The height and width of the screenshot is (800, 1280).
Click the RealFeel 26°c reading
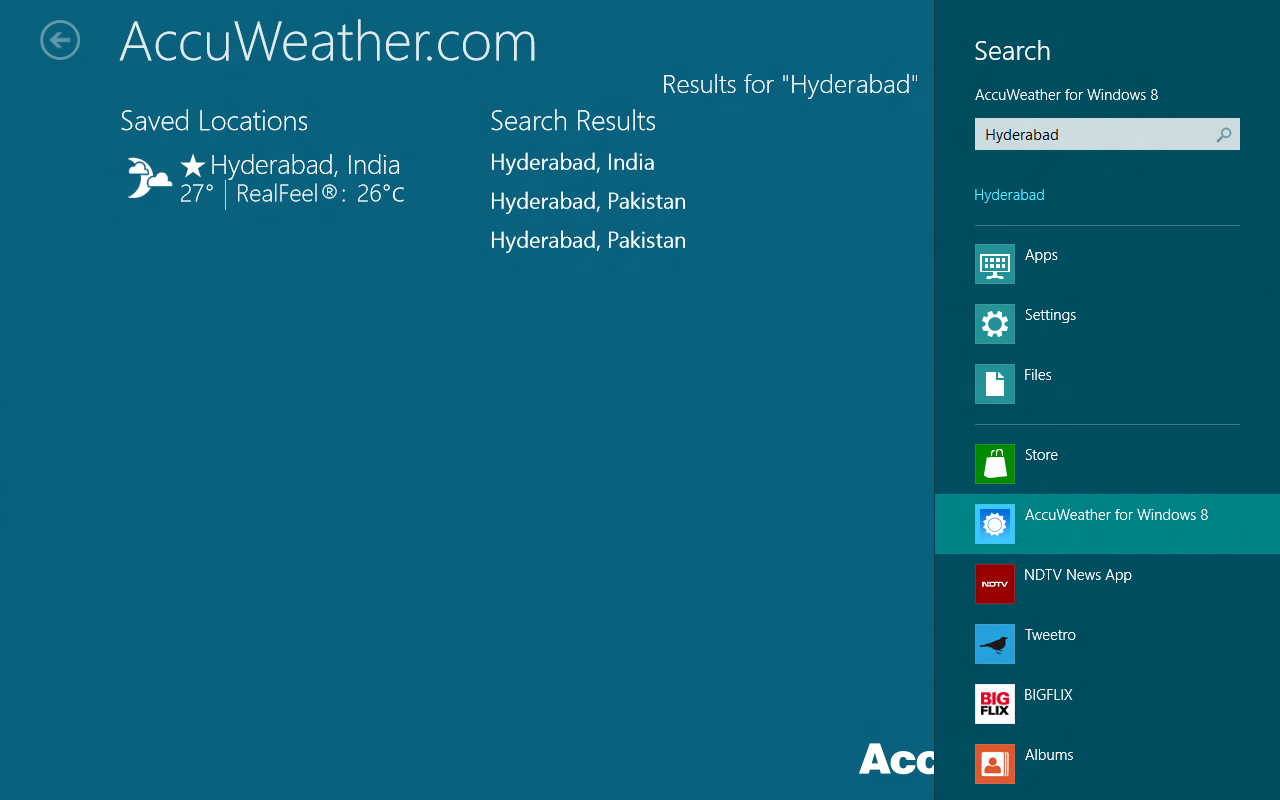coord(320,194)
